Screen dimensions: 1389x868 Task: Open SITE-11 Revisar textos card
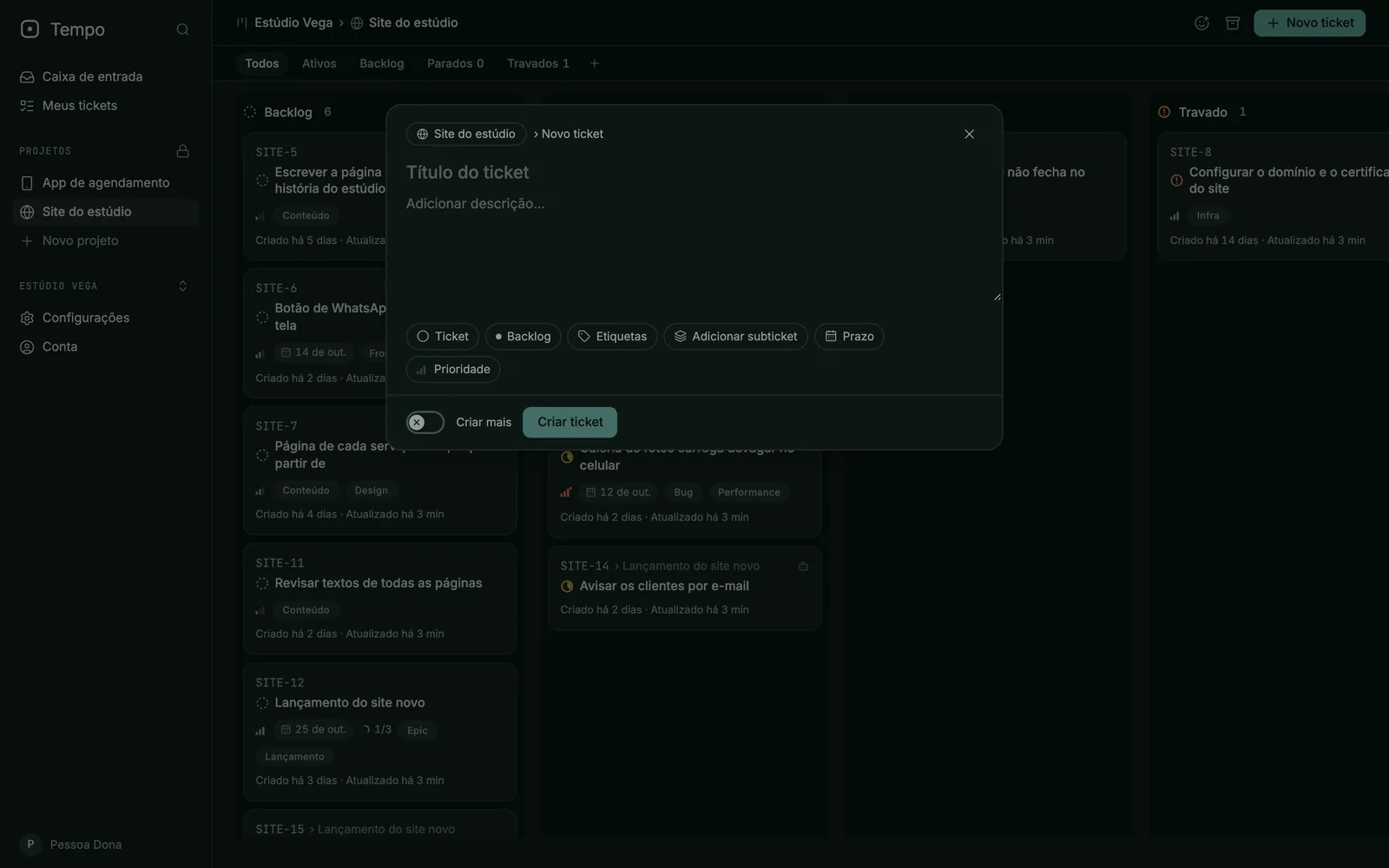(x=380, y=599)
